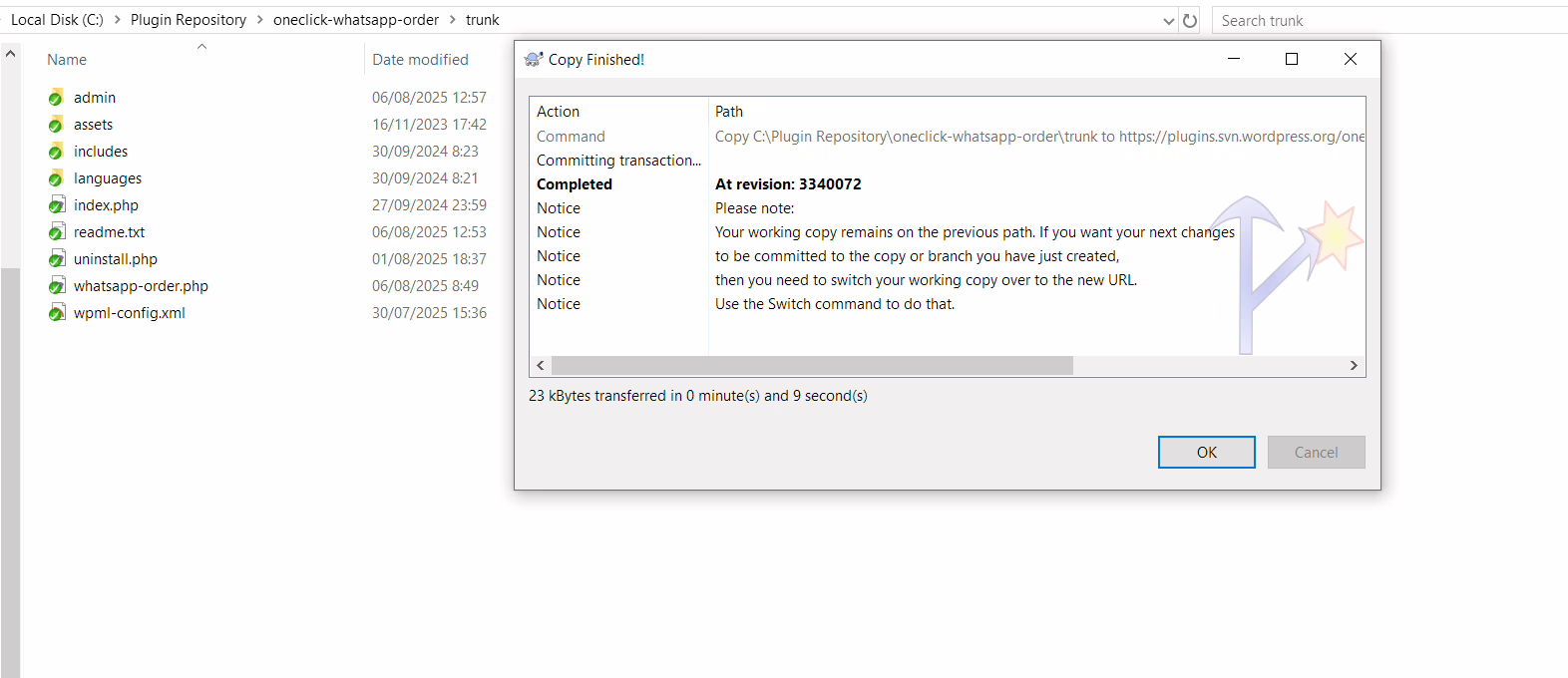Click the uninstall.php file icon

coord(57,259)
